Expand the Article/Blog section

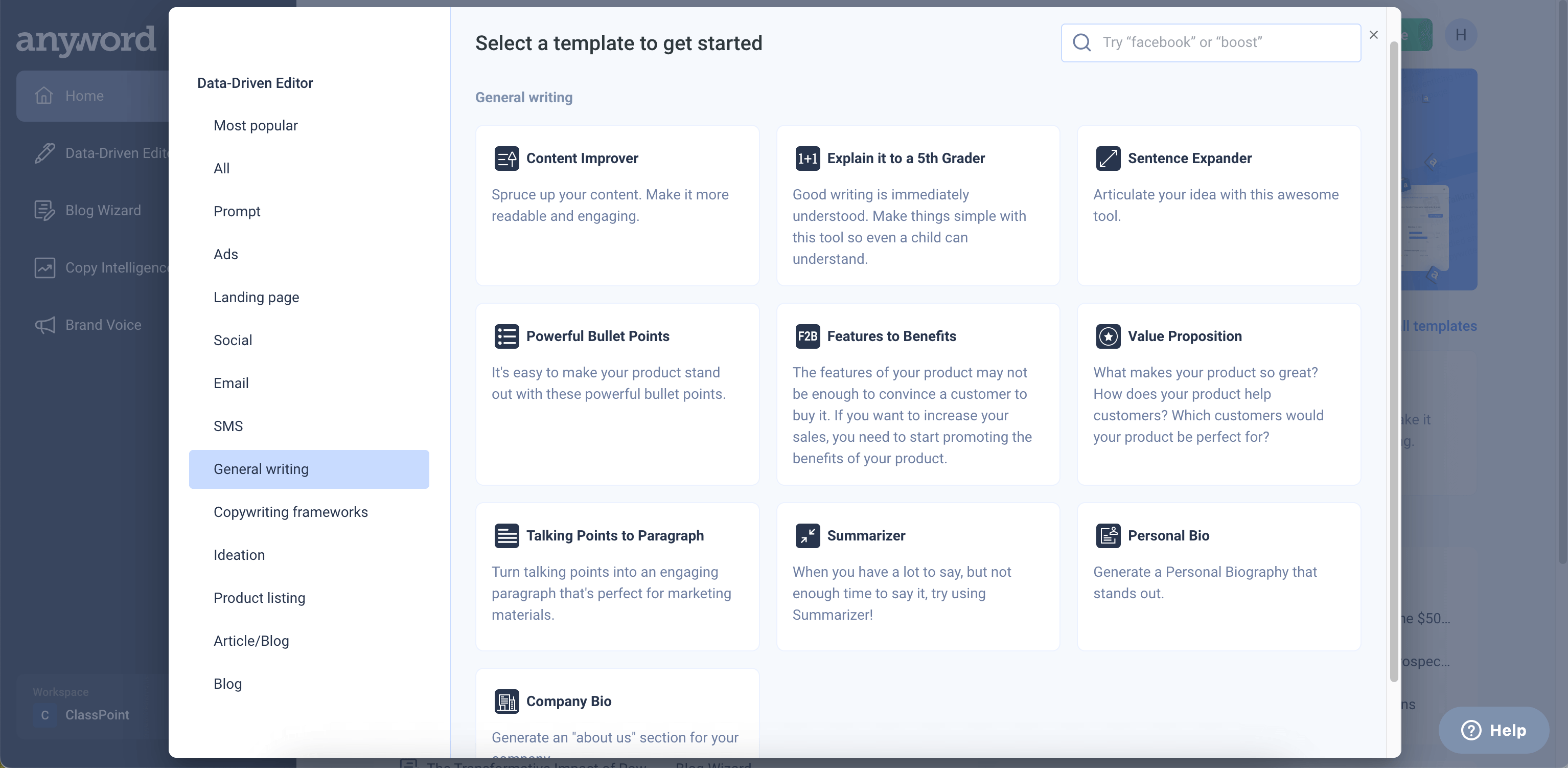pos(251,641)
